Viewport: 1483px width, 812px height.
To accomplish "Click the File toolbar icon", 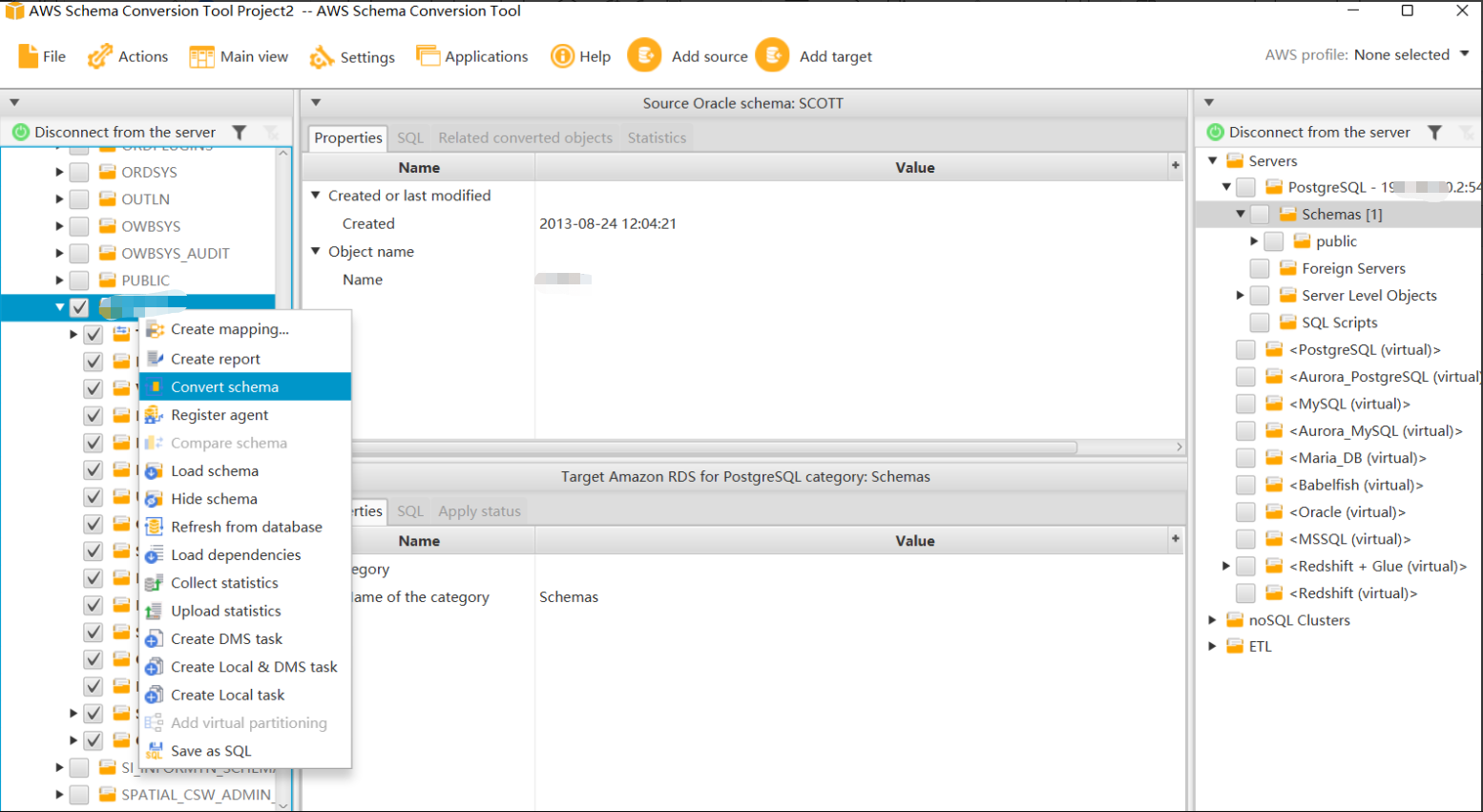I will pos(29,56).
